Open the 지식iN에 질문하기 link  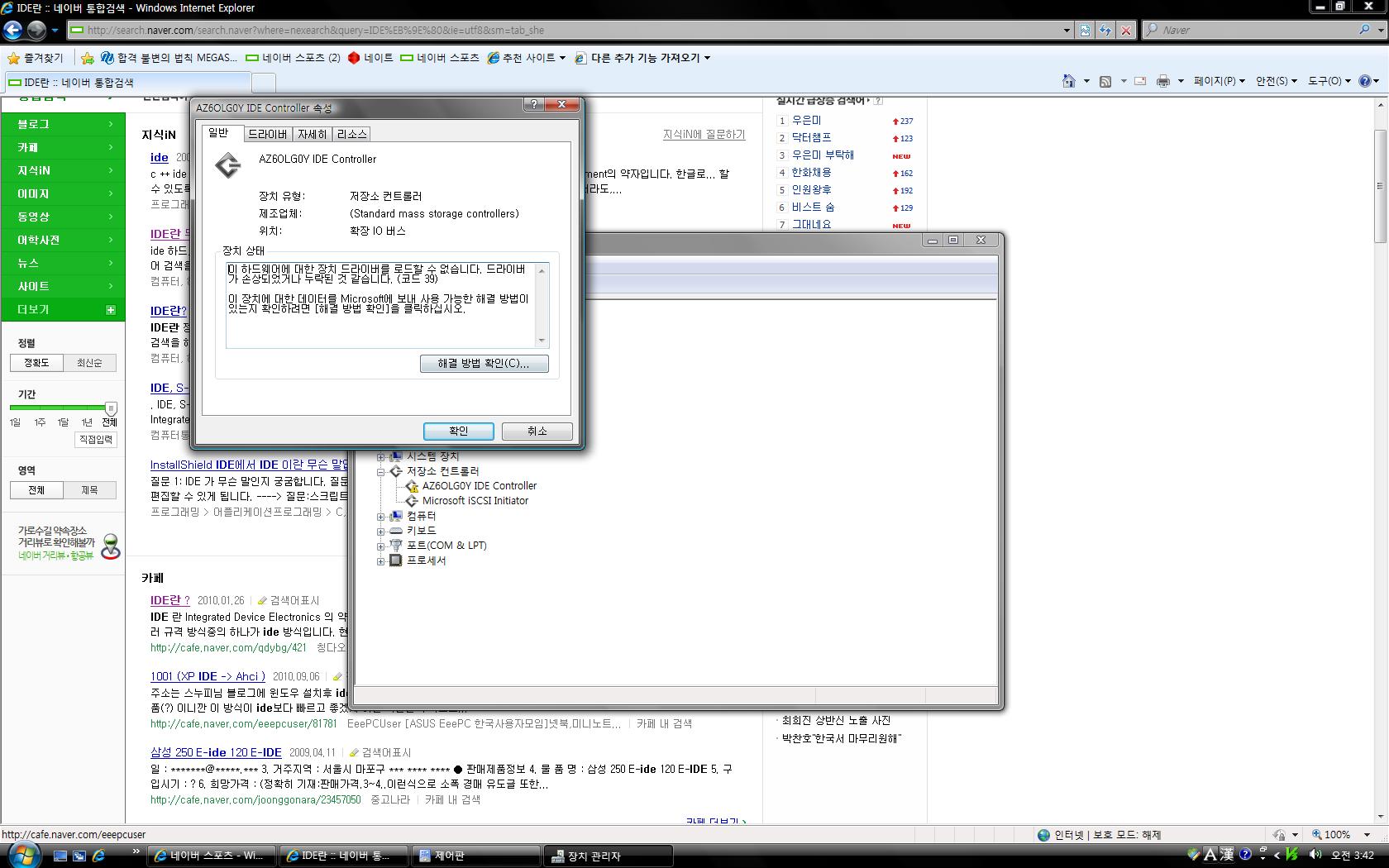pos(704,135)
